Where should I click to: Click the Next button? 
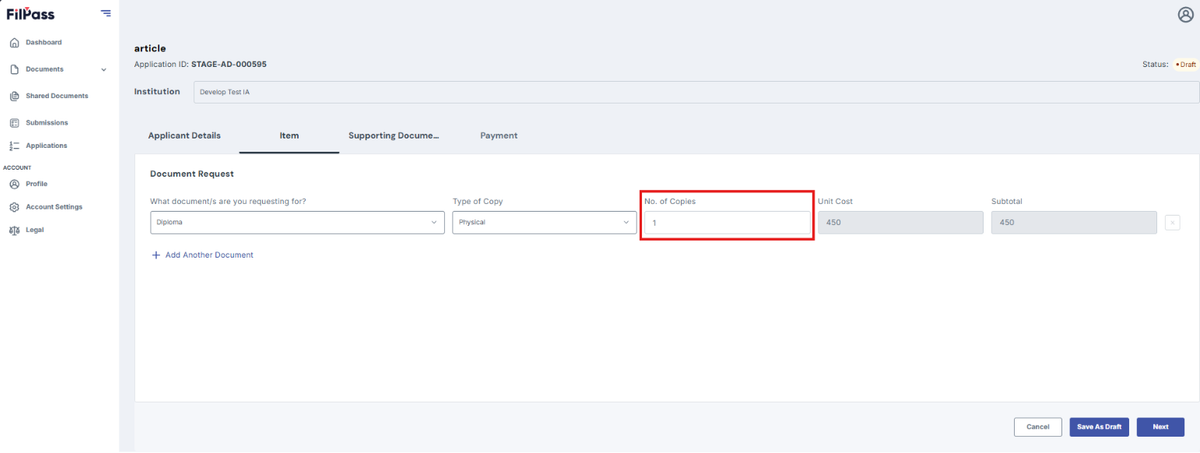pyautogui.click(x=1160, y=427)
